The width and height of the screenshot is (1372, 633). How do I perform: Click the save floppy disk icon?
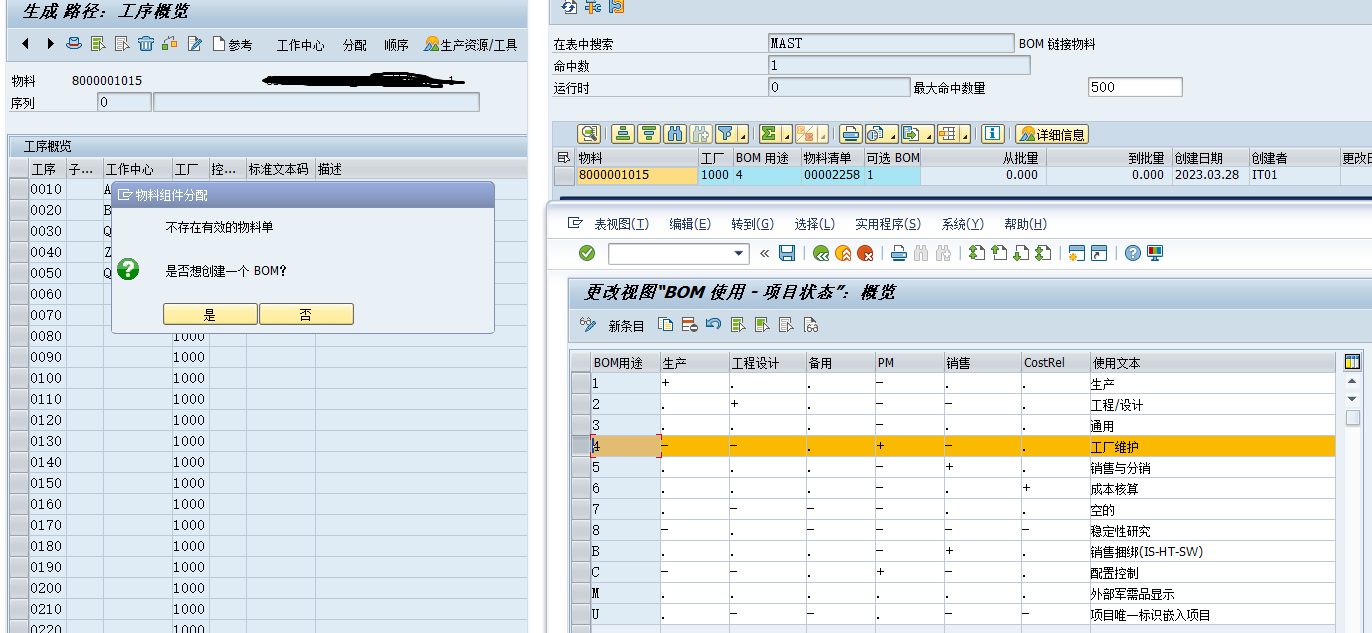pyautogui.click(x=787, y=253)
